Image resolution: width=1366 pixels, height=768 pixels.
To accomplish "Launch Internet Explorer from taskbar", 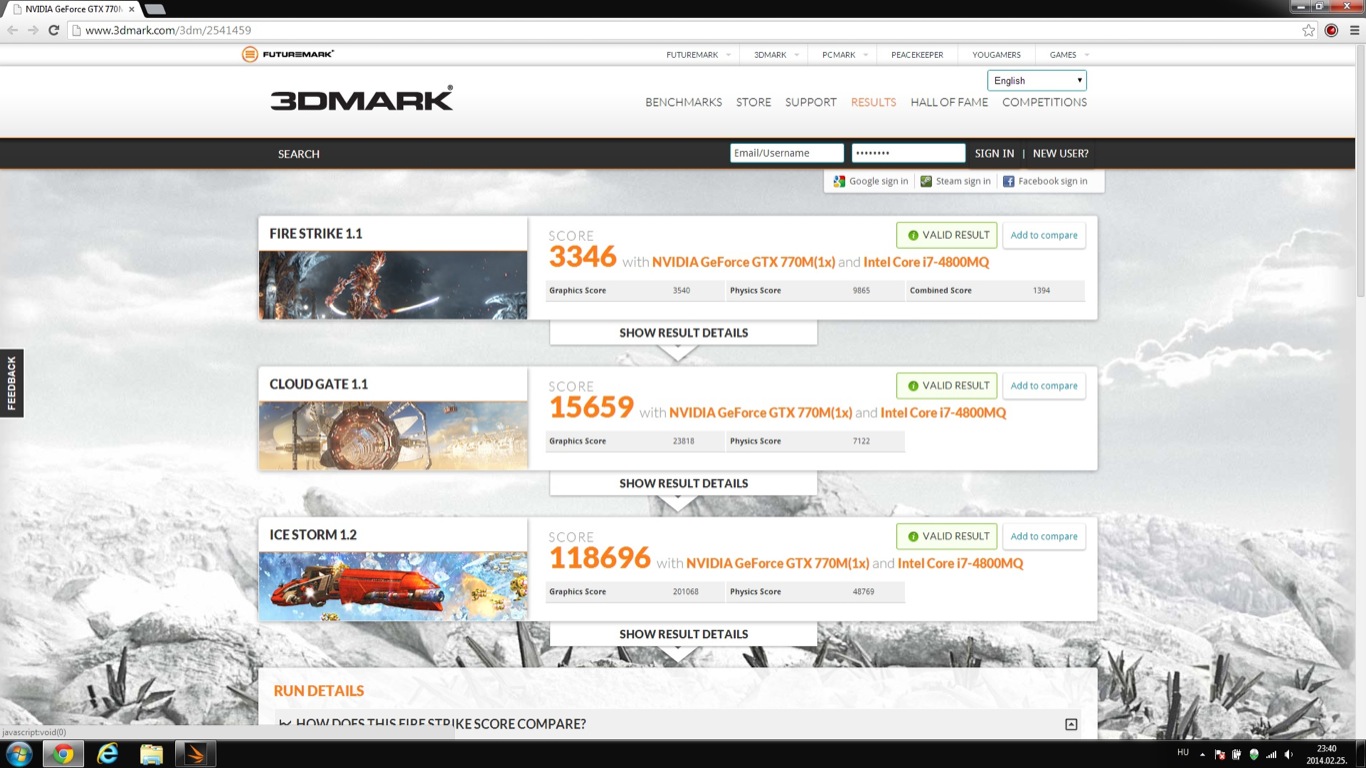I will point(107,754).
